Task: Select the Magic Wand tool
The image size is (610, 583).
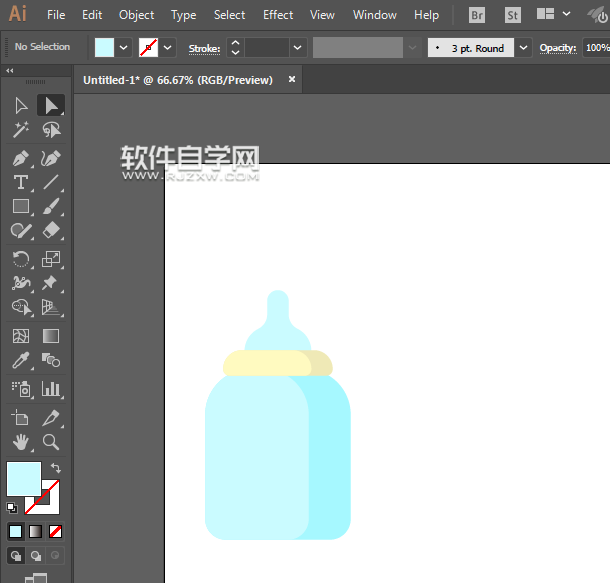Action: pyautogui.click(x=20, y=130)
